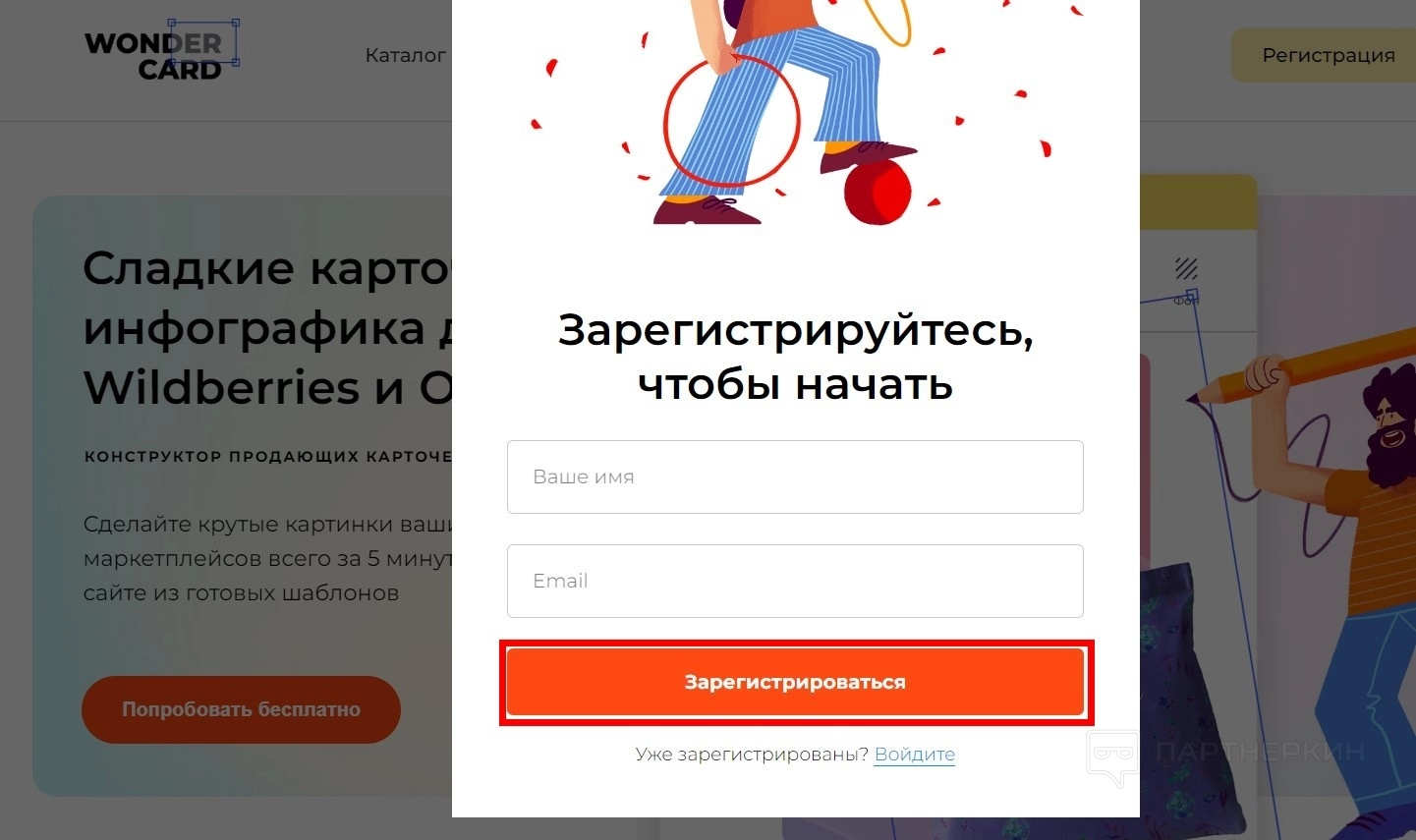1416x840 pixels.
Task: Open the Каталог menu item
Action: point(405,56)
